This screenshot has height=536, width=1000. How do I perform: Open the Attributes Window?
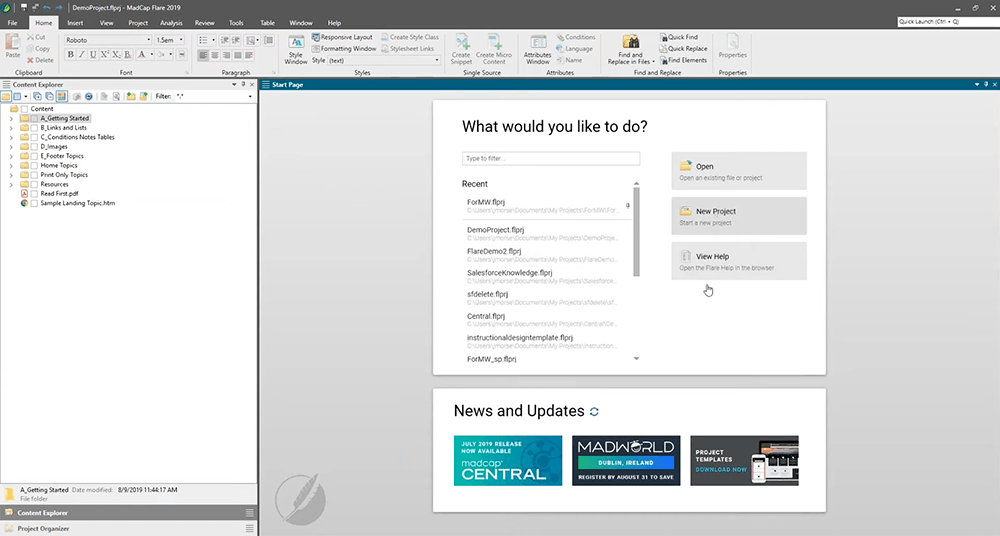click(538, 50)
